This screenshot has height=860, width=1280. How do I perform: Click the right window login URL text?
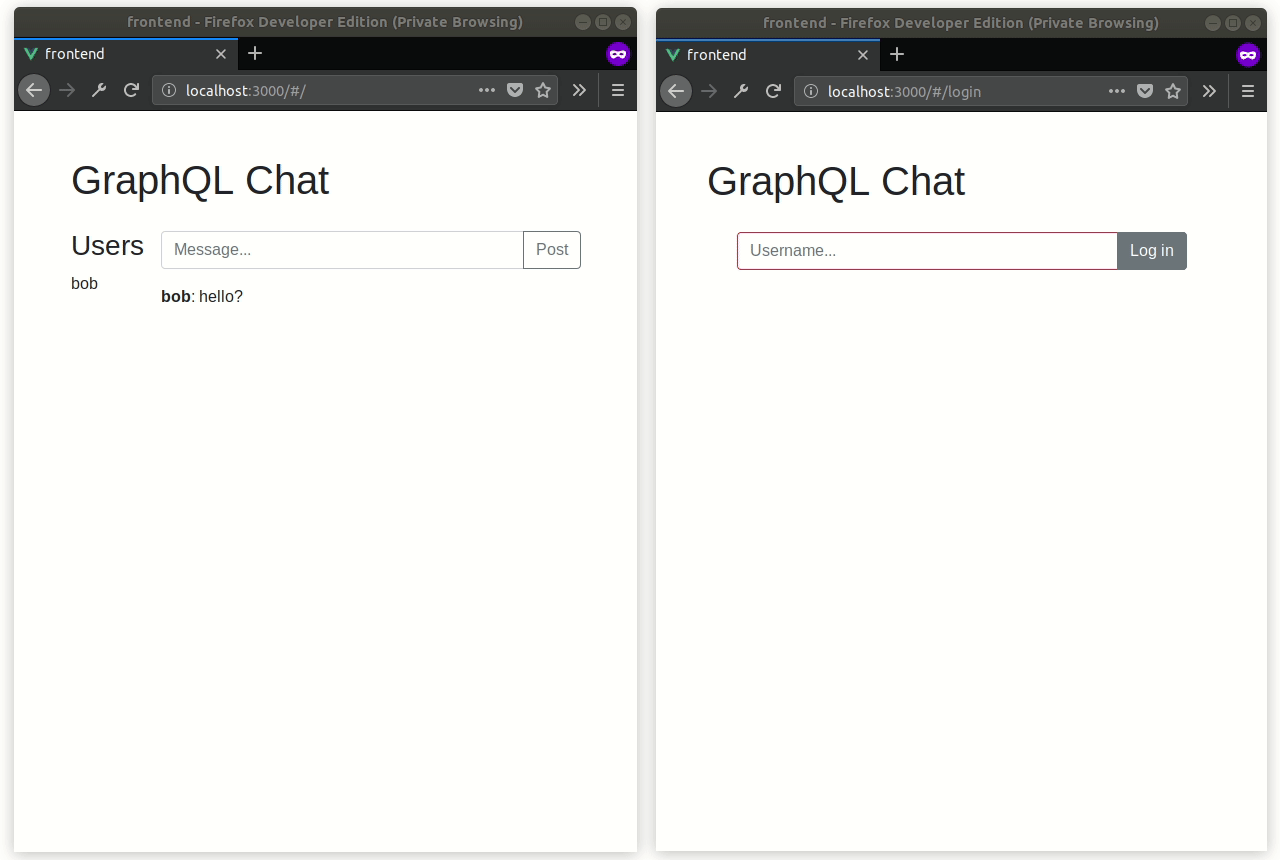pyautogui.click(x=904, y=91)
